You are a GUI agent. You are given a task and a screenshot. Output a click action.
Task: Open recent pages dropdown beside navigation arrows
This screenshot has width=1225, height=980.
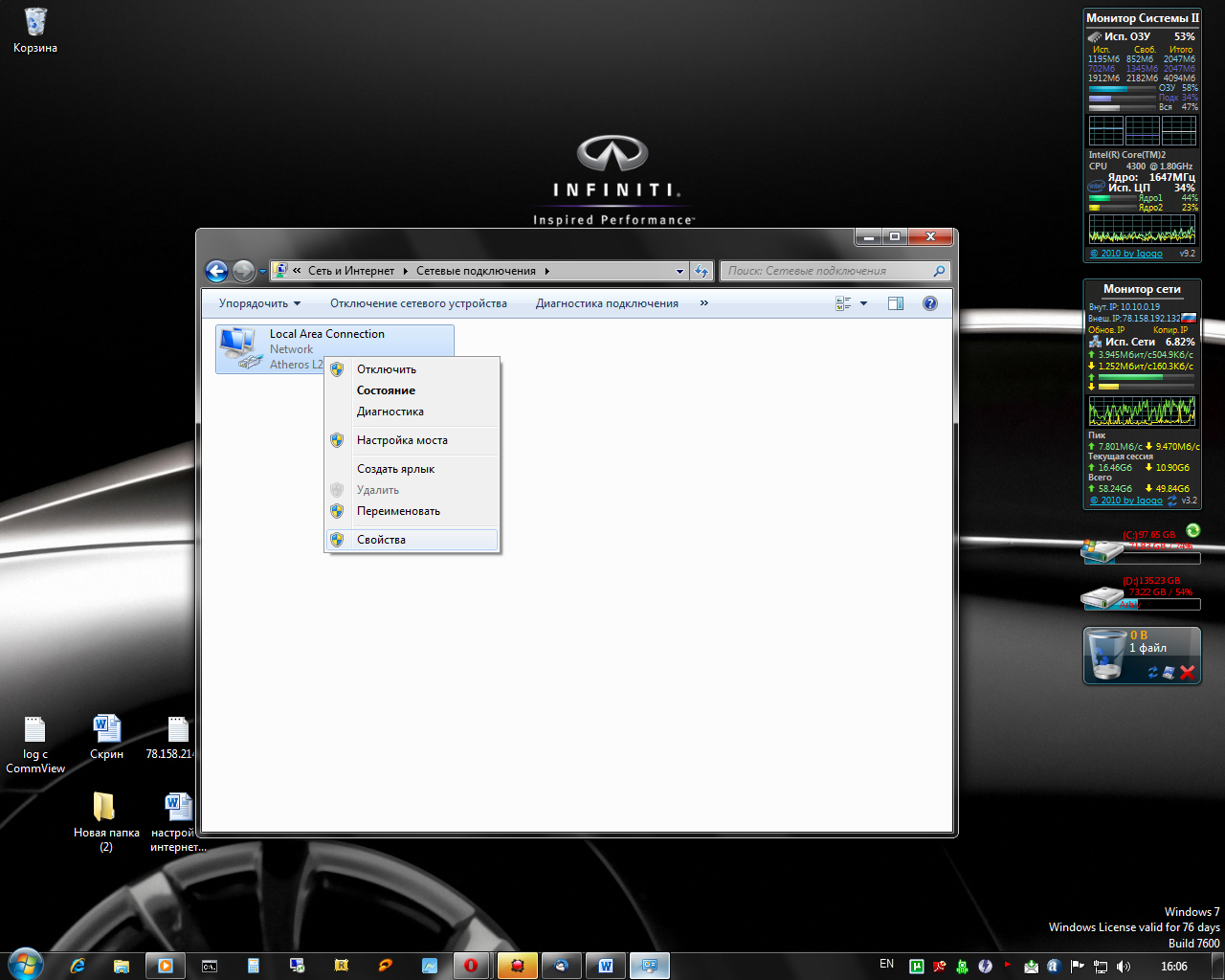pos(263,273)
